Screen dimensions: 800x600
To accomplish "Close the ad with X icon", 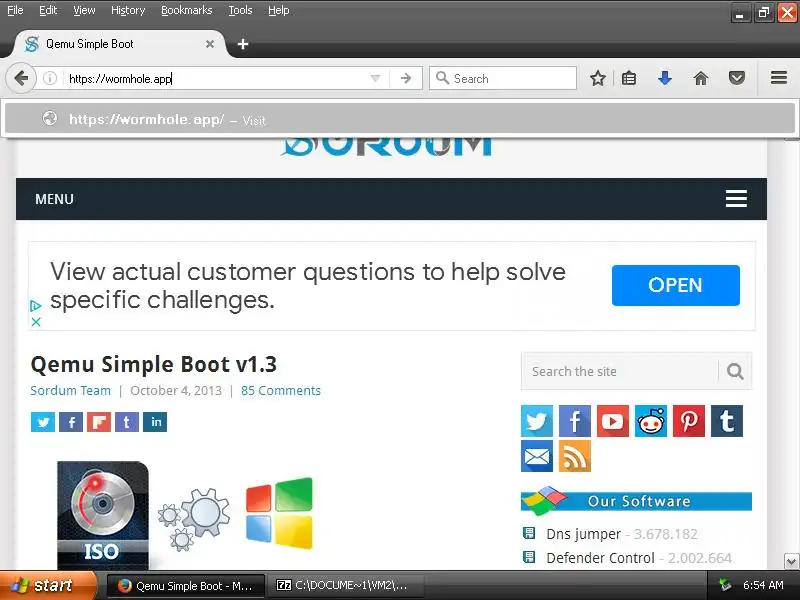I will click(x=36, y=322).
